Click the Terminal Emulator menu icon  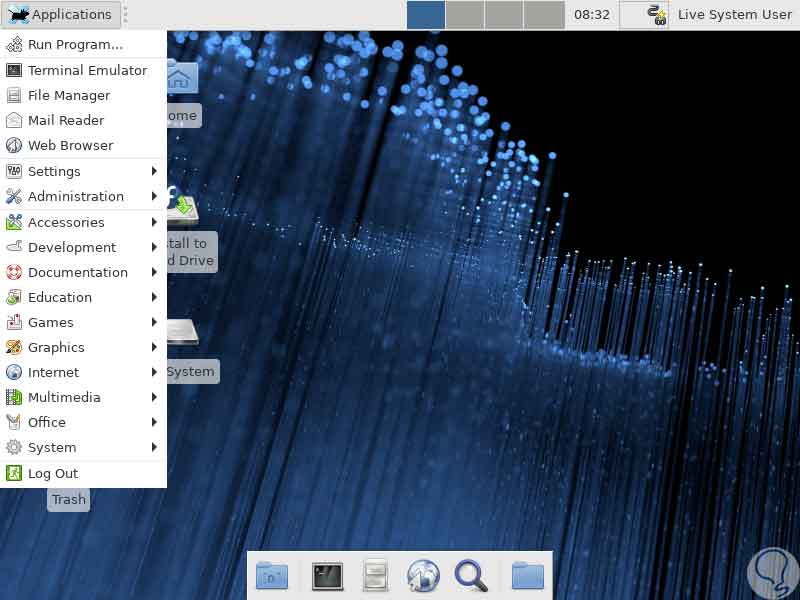(x=14, y=70)
